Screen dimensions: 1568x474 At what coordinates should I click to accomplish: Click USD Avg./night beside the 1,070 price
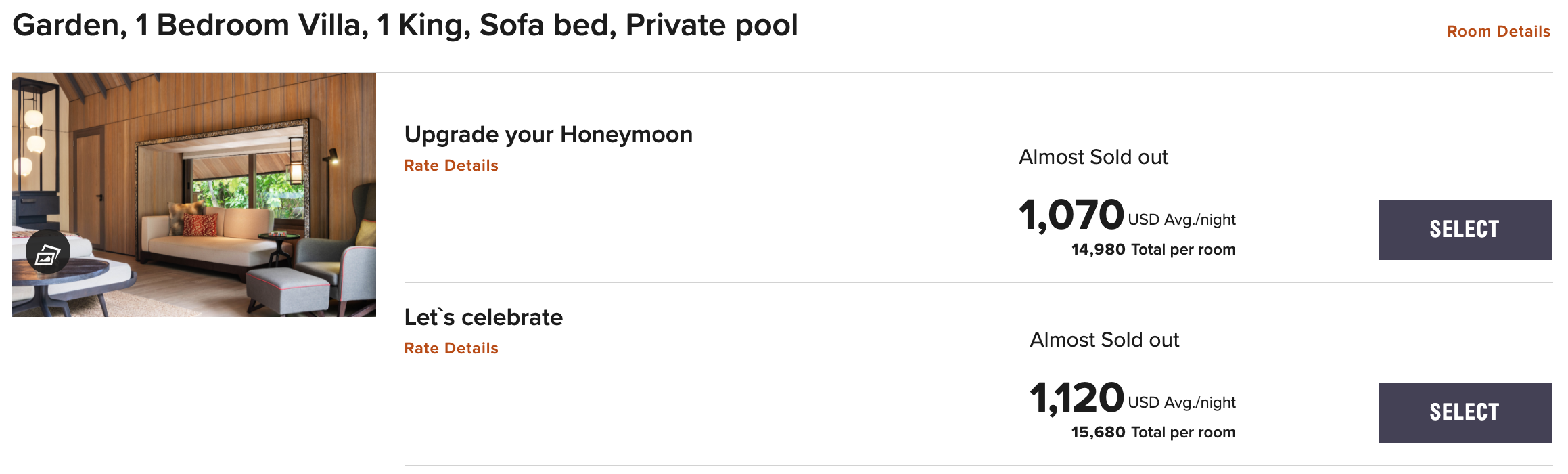tap(1181, 220)
